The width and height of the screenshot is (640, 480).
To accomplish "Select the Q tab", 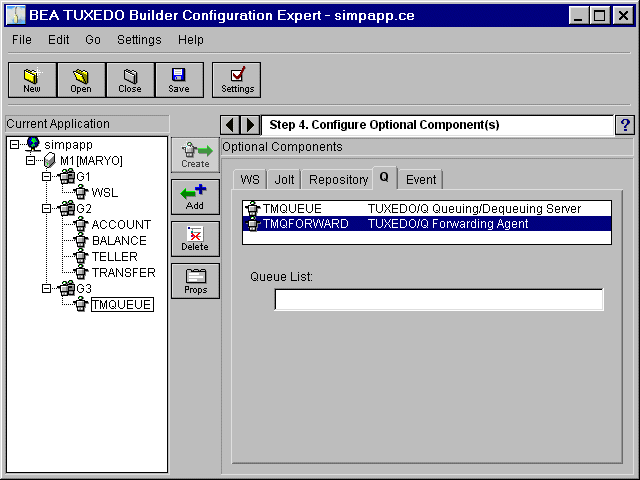I will (384, 177).
